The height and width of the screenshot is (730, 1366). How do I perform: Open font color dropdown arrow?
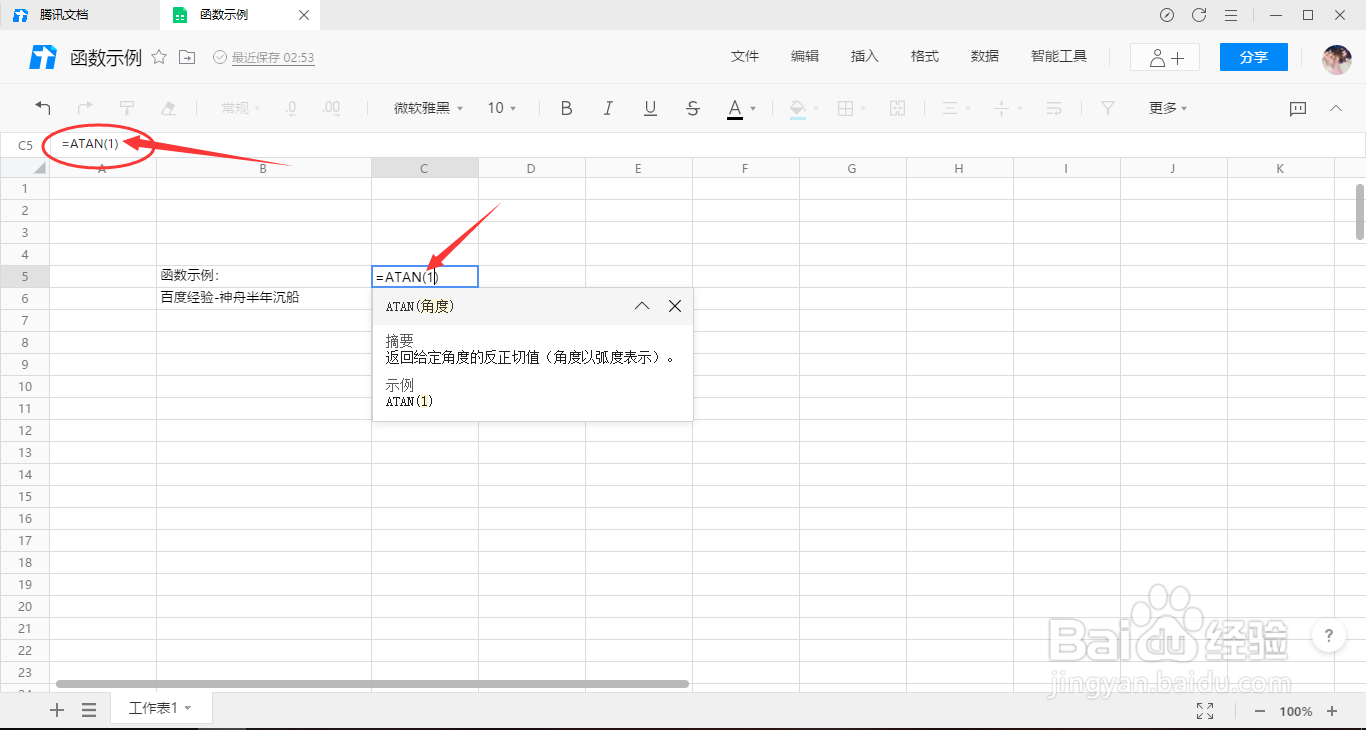coord(753,108)
